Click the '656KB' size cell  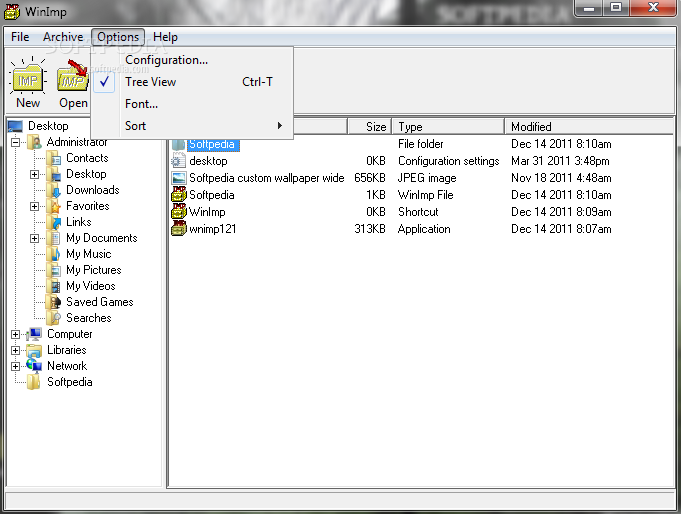click(370, 178)
